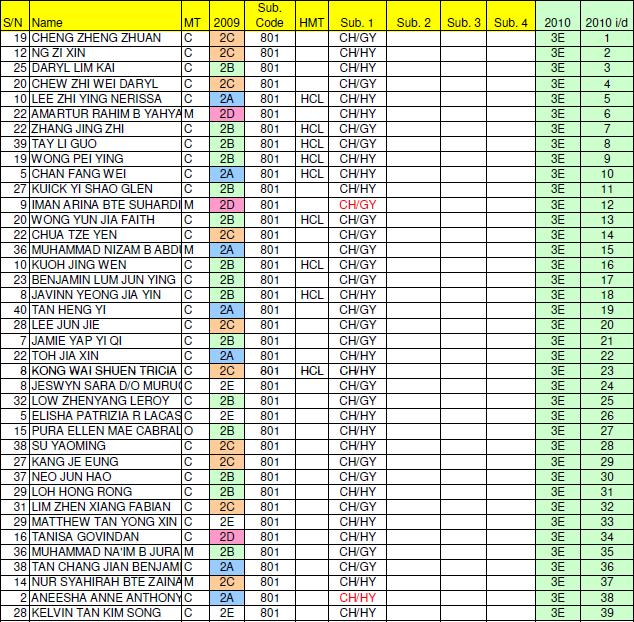Screen dimensions: 634x622
Task: Click the Sub. 3 column header
Action: (x=463, y=16)
